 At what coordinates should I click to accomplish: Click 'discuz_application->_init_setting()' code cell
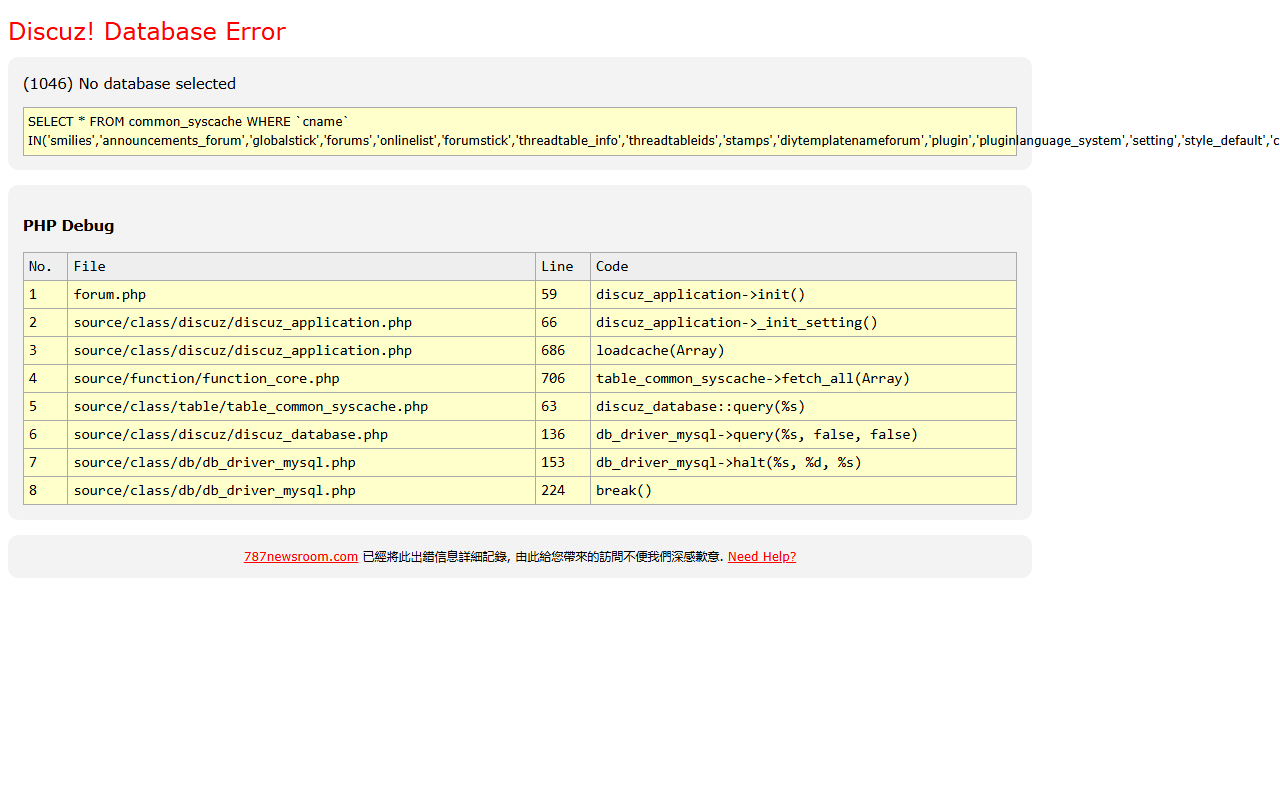click(803, 323)
